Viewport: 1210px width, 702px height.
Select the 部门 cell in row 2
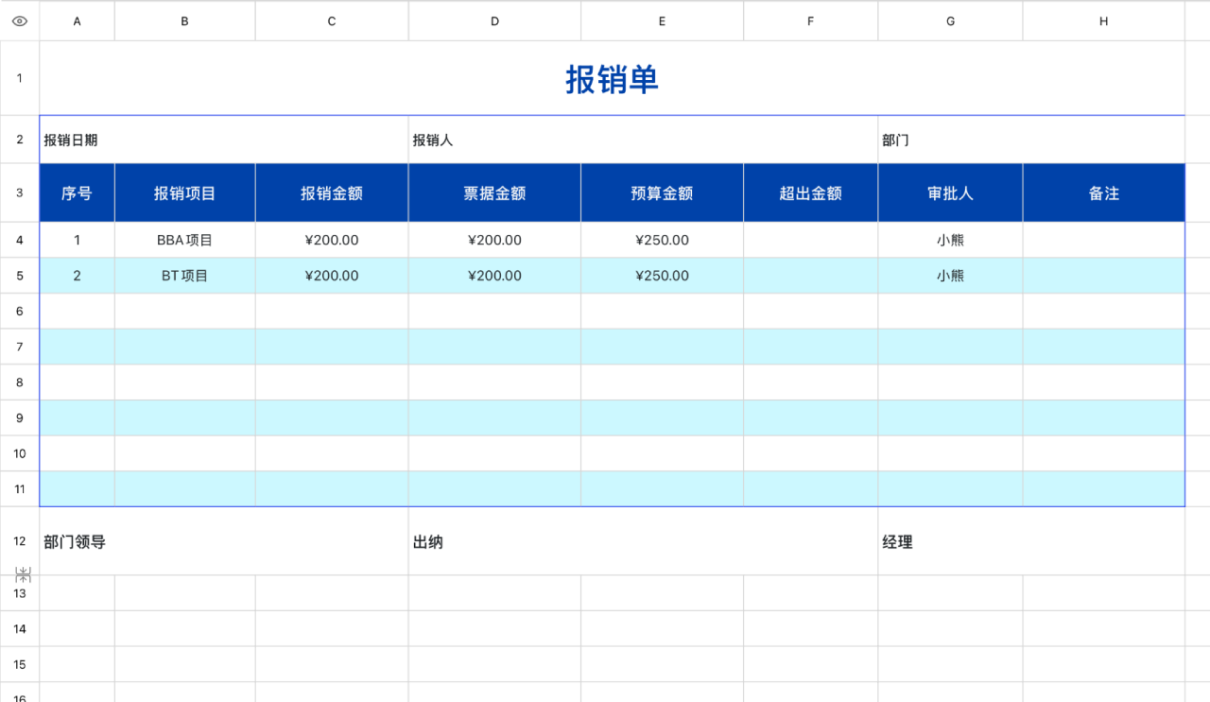895,140
